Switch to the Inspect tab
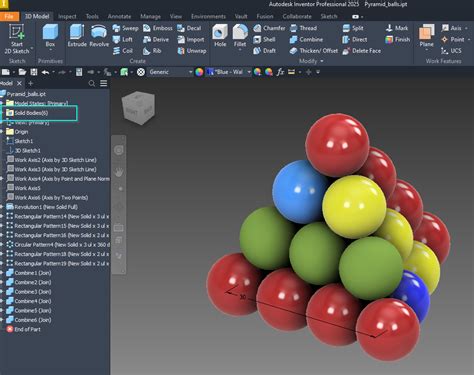474x375 pixels. coord(67,16)
